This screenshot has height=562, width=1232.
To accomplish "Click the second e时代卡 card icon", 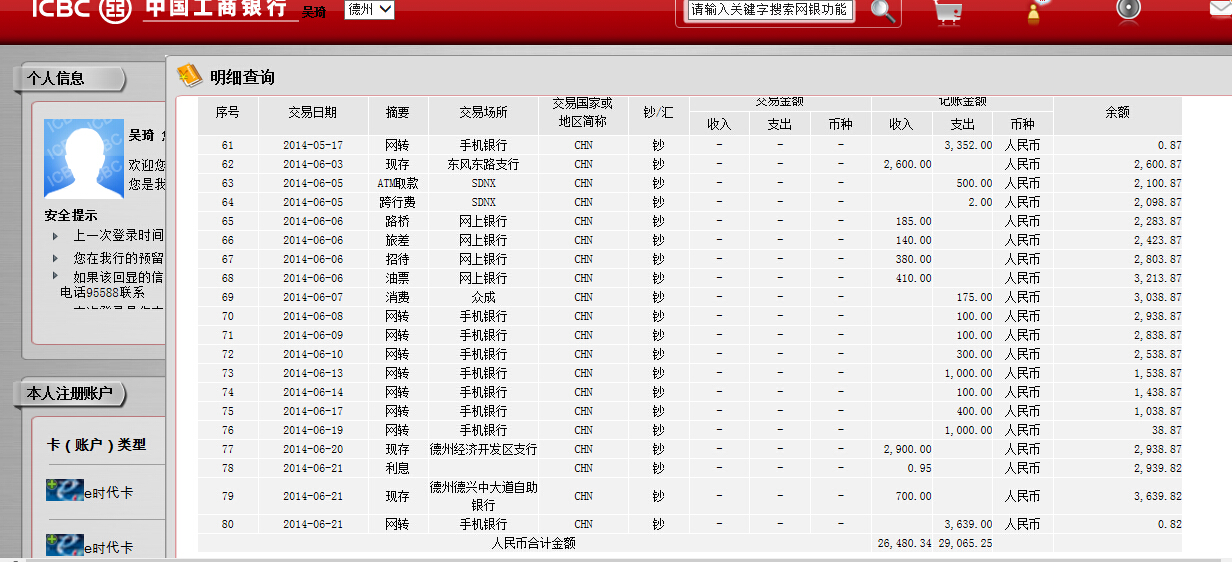I will tap(64, 545).
